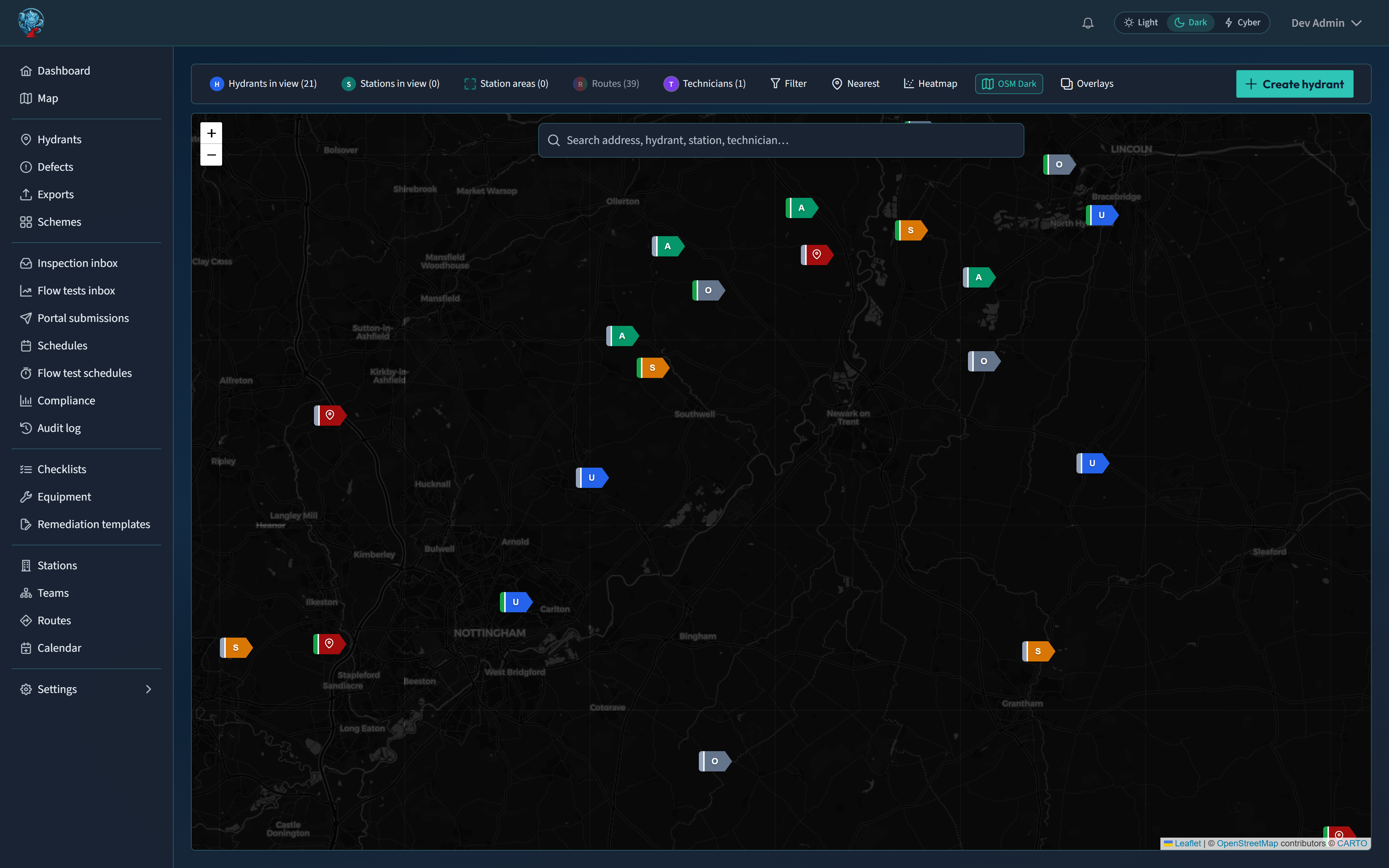Toggle Station areas layer
Image resolution: width=1389 pixels, height=868 pixels.
point(506,84)
